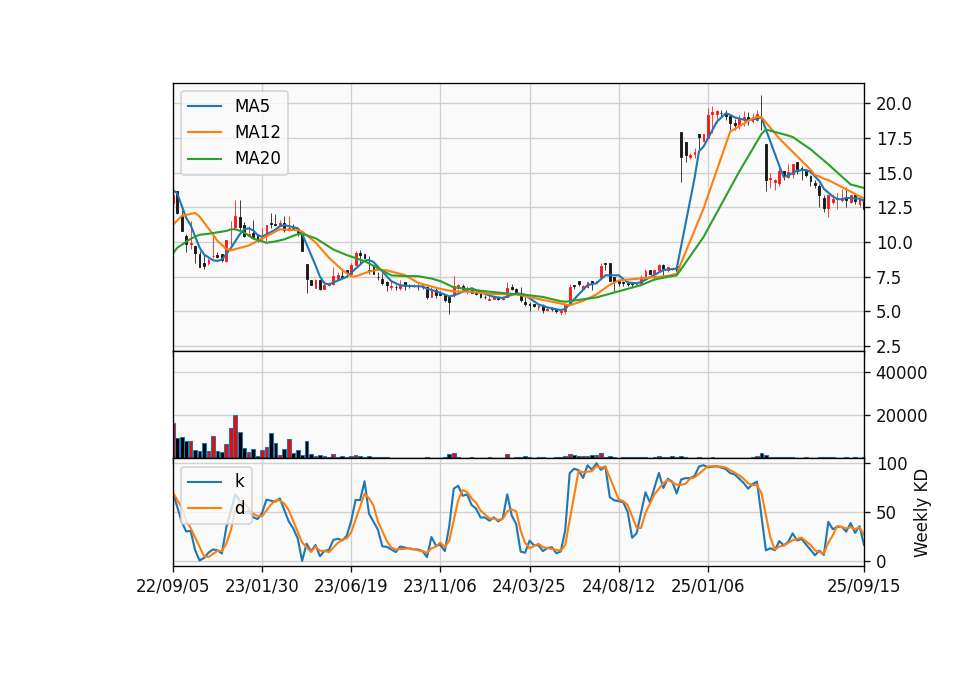Click the 15.0 price axis label
Screen dimensions: 960x690
(x=894, y=174)
